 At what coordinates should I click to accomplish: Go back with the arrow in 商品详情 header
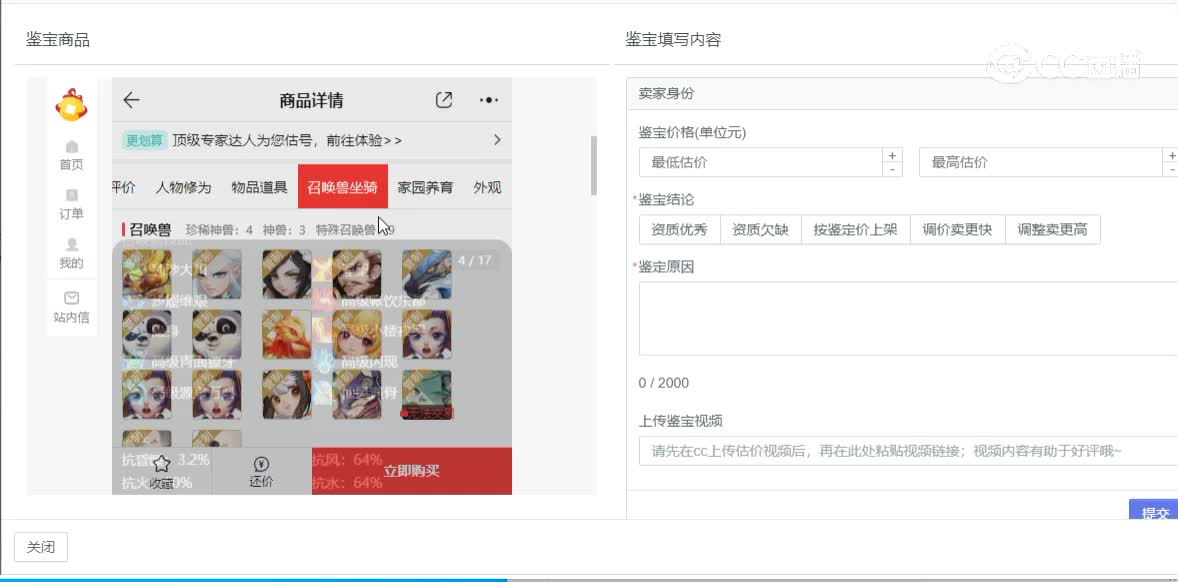click(x=131, y=100)
